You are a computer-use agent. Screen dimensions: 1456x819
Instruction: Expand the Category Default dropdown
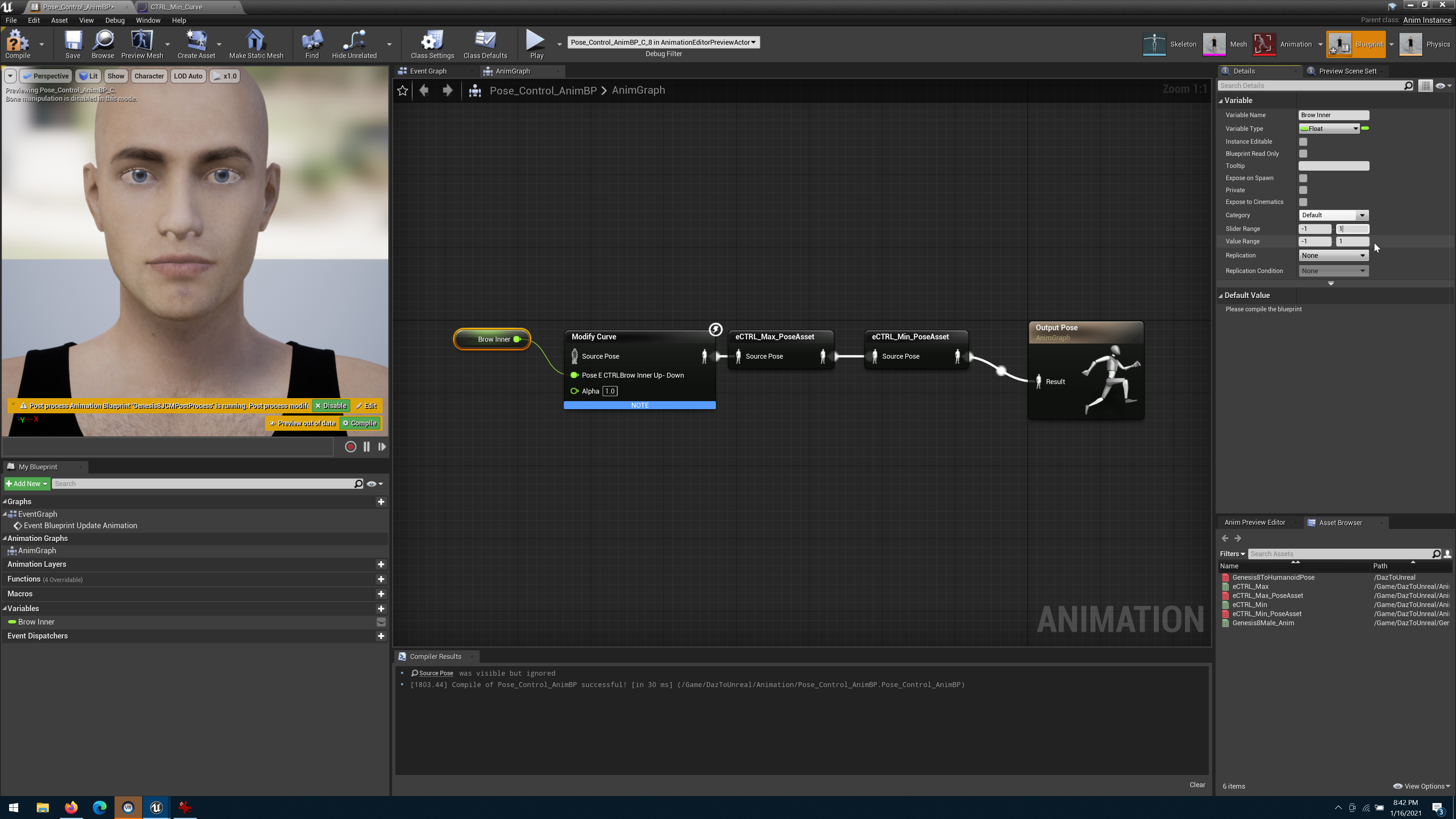point(1362,215)
